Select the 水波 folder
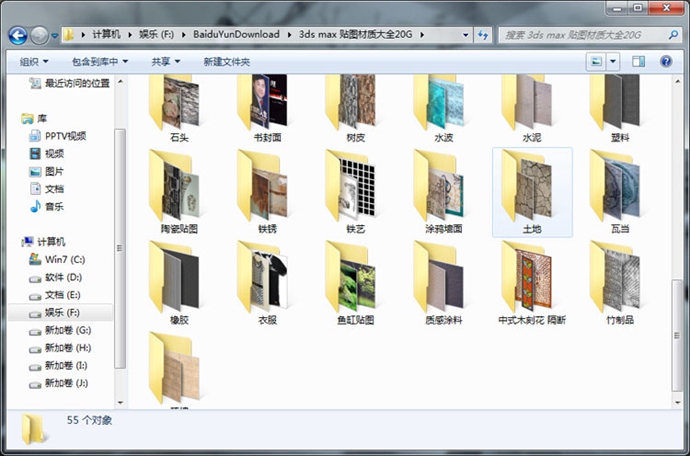Image resolution: width=690 pixels, height=456 pixels. (x=444, y=108)
